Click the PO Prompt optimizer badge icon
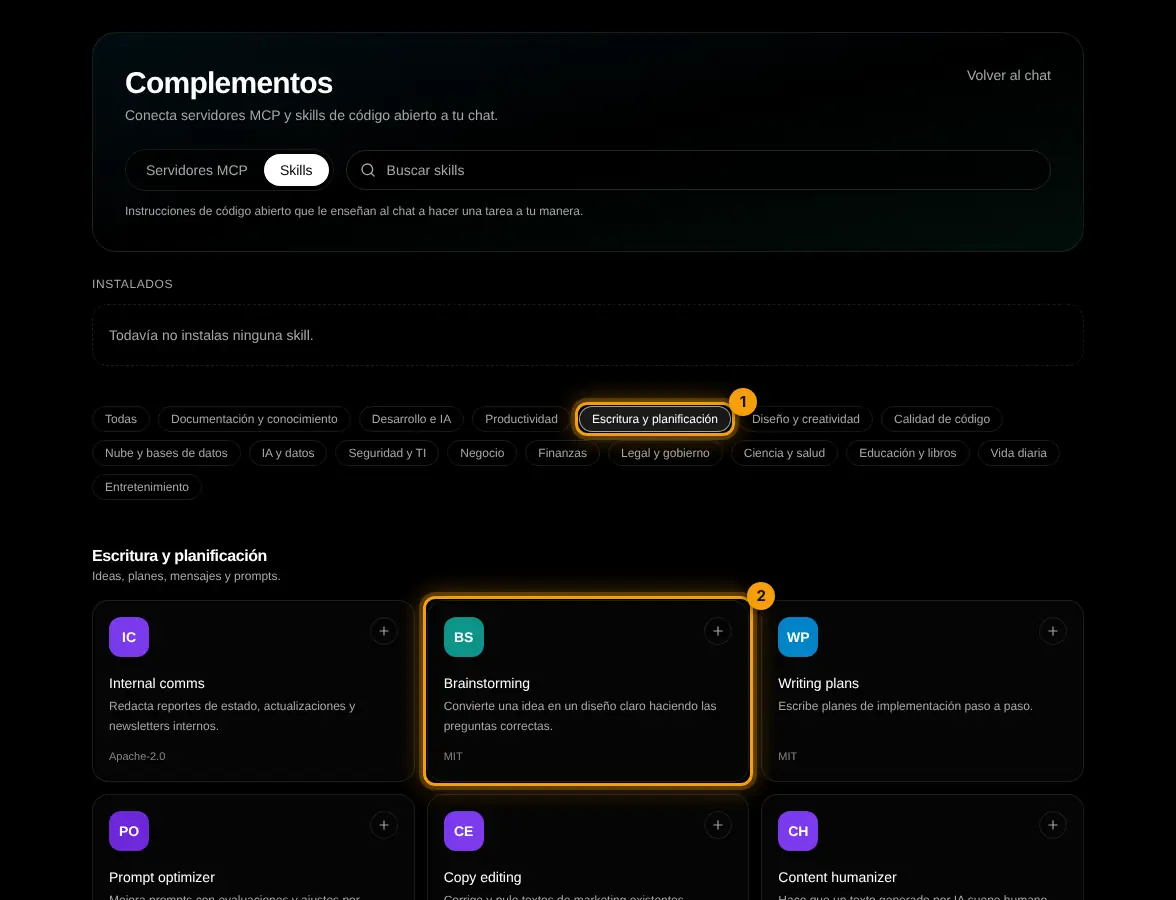The height and width of the screenshot is (900, 1176). tap(129, 831)
